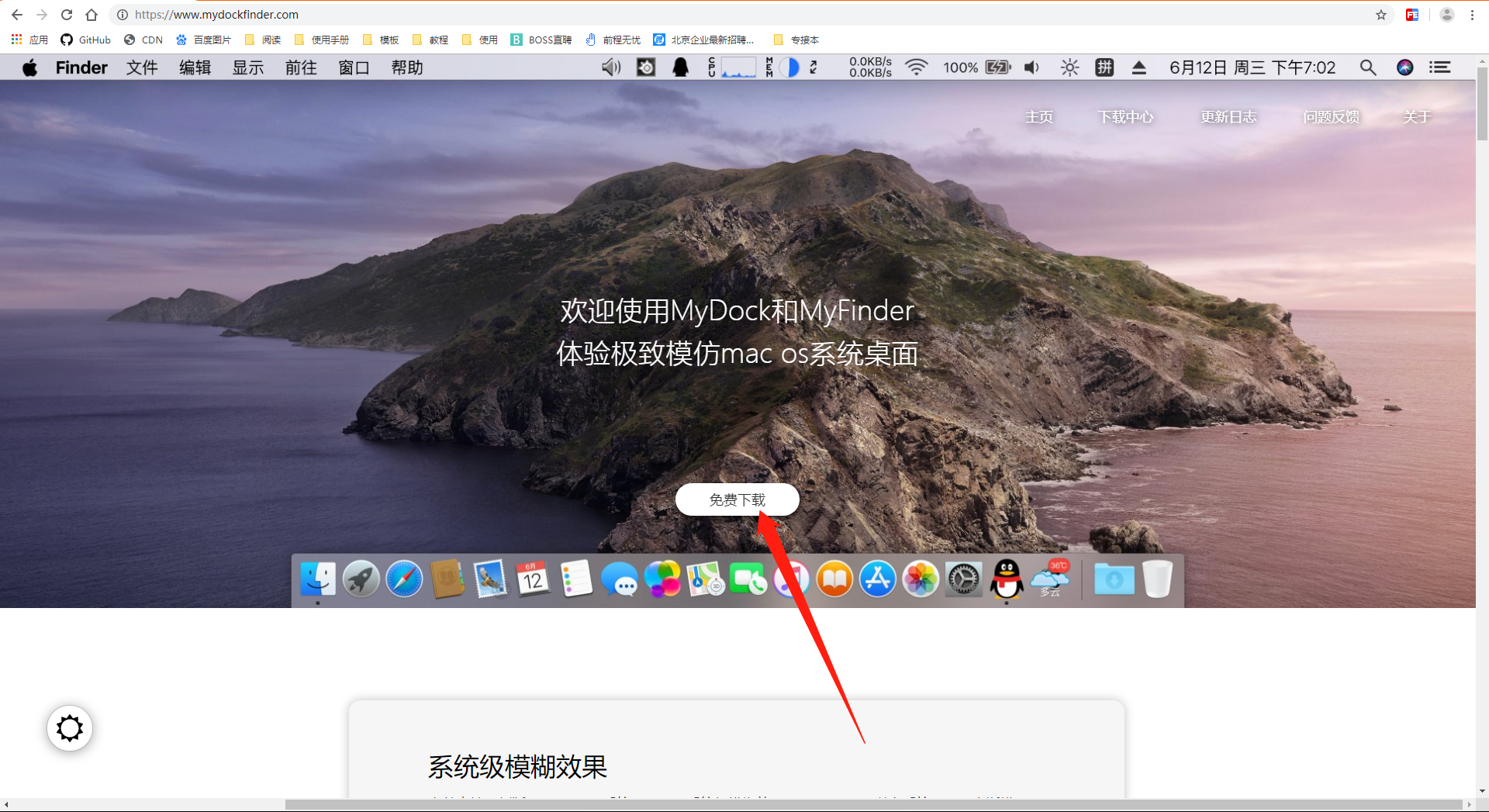Viewport: 1489px width, 812px height.
Task: Click the brightness sun icon
Action: click(x=1069, y=67)
